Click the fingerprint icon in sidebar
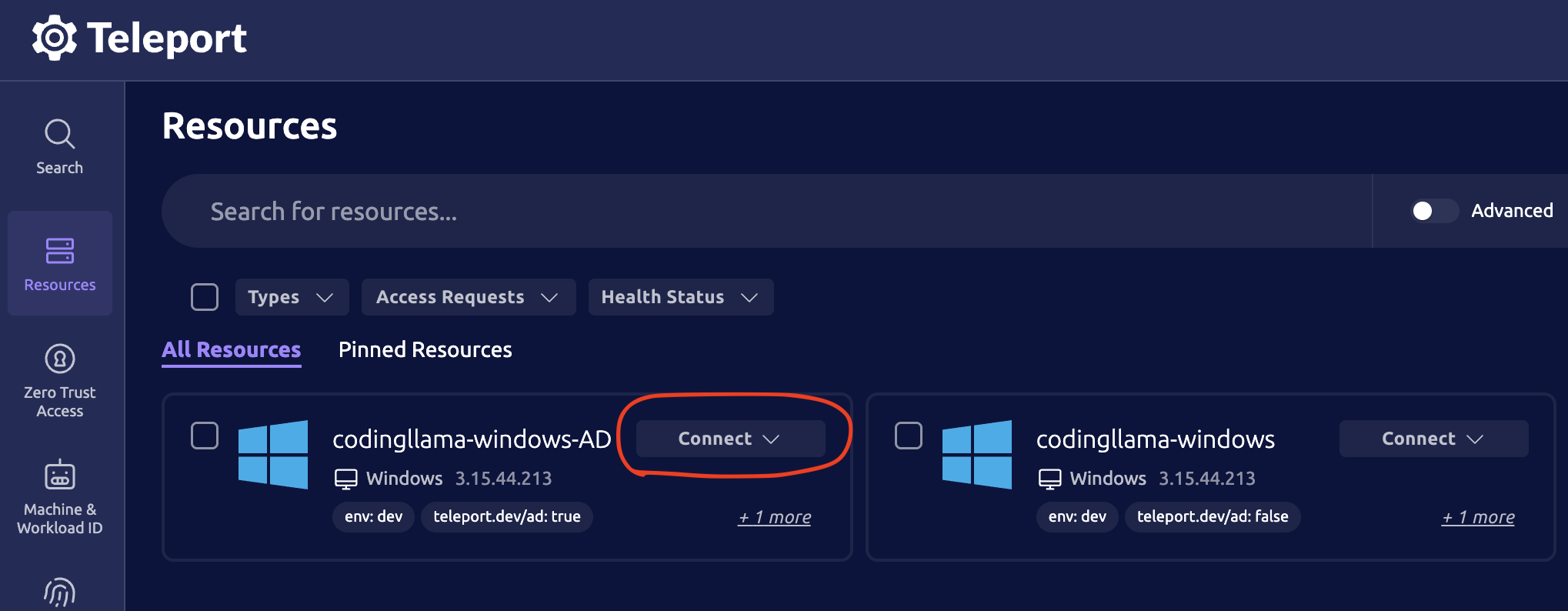The image size is (1568, 611). click(x=59, y=593)
